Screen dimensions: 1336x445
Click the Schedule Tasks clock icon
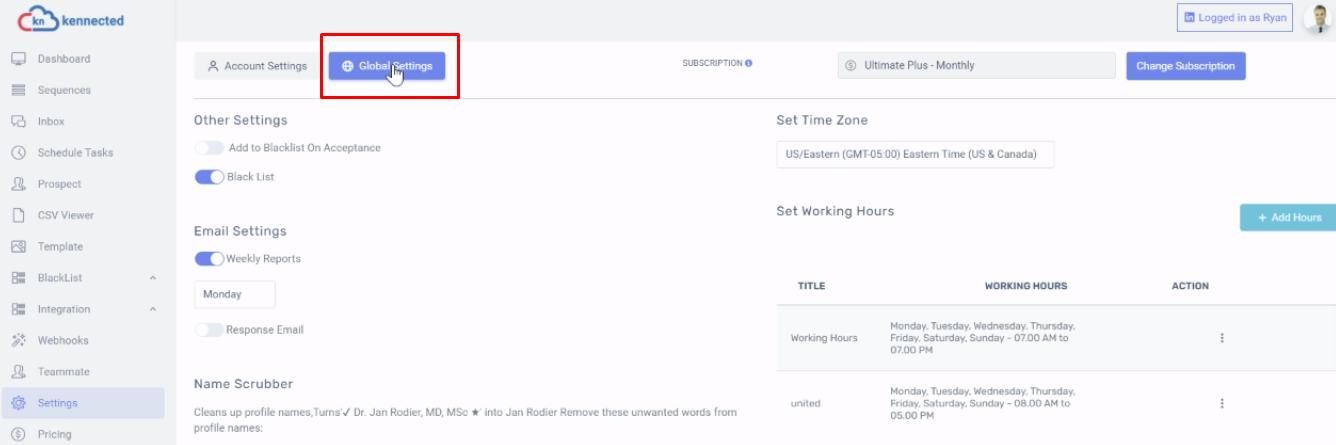point(18,153)
